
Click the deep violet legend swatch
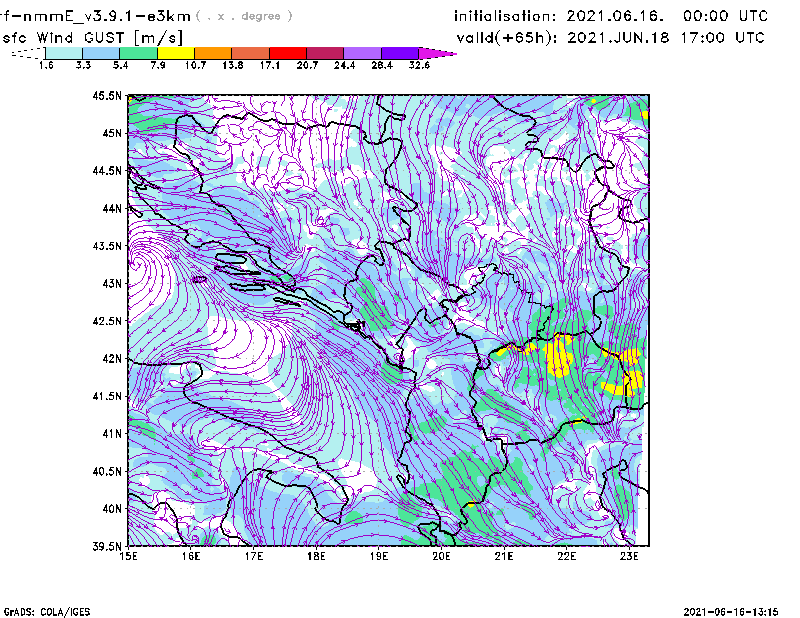coord(400,53)
